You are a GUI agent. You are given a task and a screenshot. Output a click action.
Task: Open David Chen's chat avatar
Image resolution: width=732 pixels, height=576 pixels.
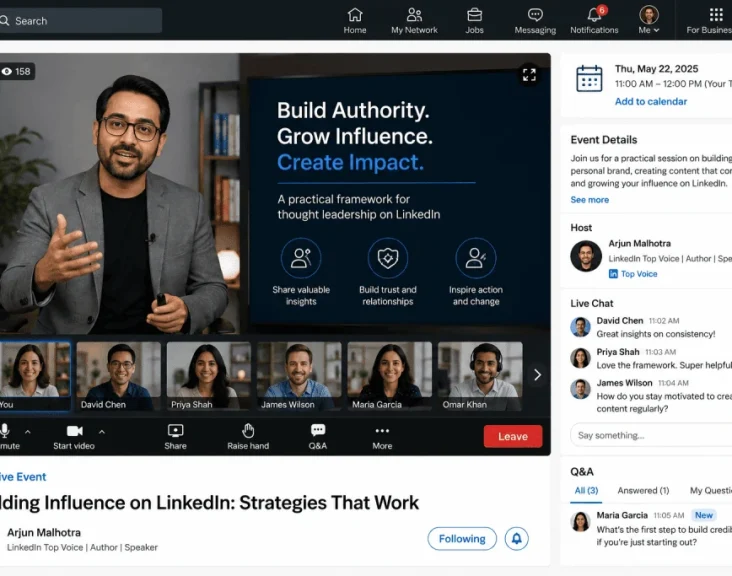tap(580, 327)
